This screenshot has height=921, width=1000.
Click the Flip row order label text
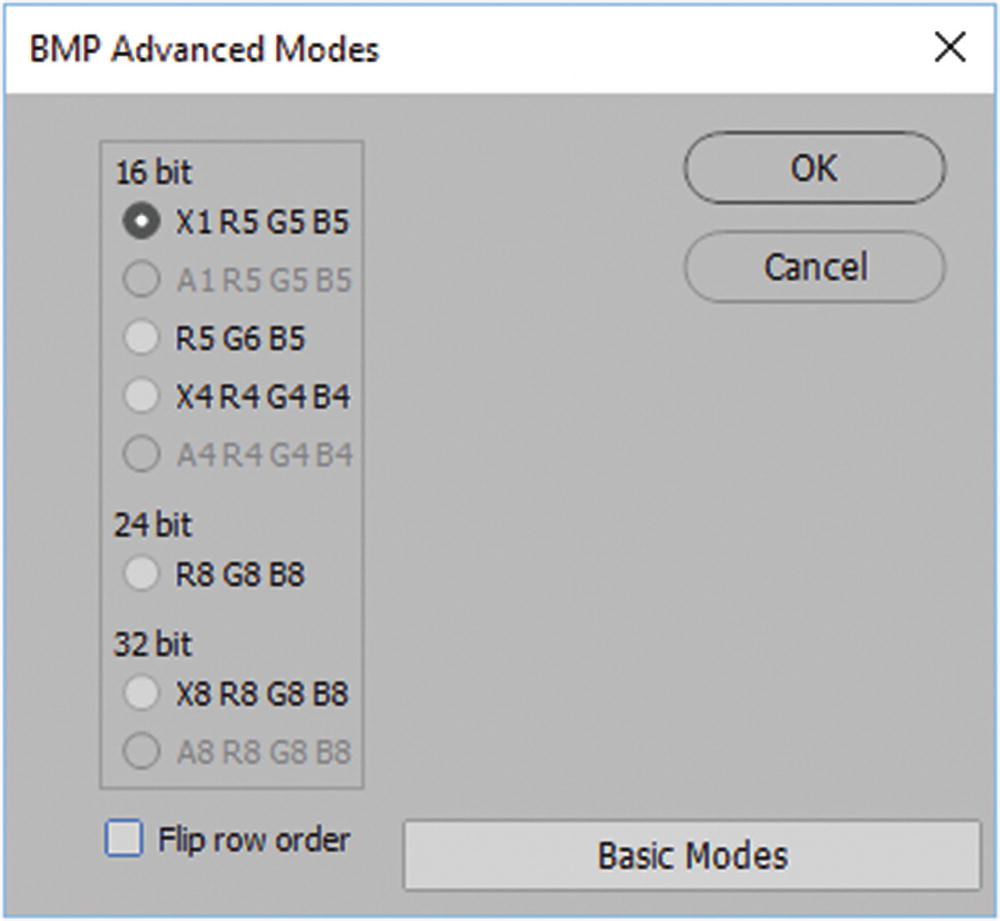(254, 838)
